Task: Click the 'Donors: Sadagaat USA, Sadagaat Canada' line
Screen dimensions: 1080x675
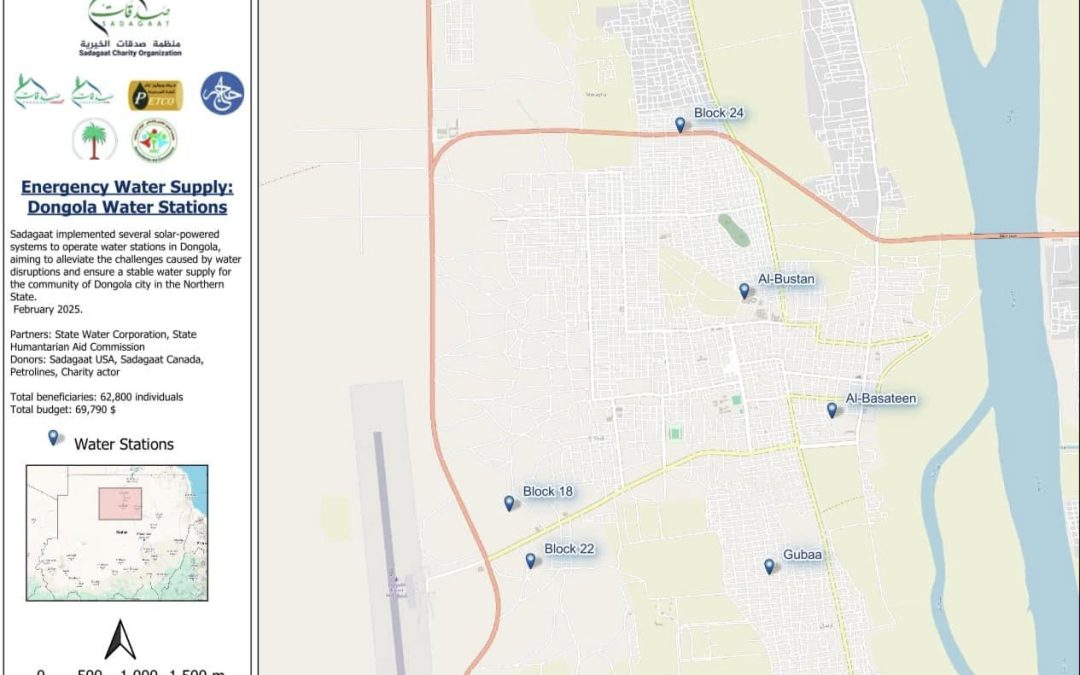Action: pyautogui.click(x=107, y=360)
